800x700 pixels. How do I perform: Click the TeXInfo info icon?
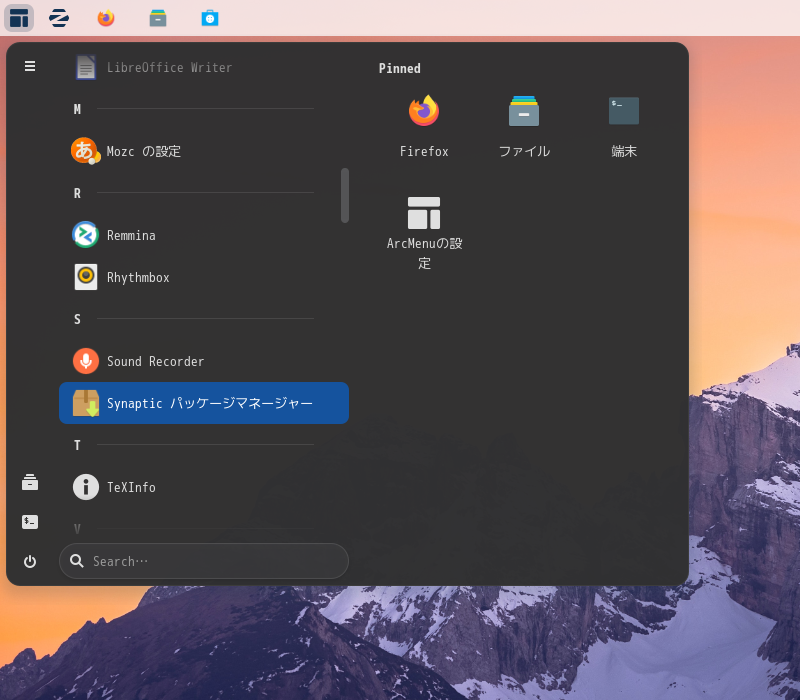pos(86,487)
